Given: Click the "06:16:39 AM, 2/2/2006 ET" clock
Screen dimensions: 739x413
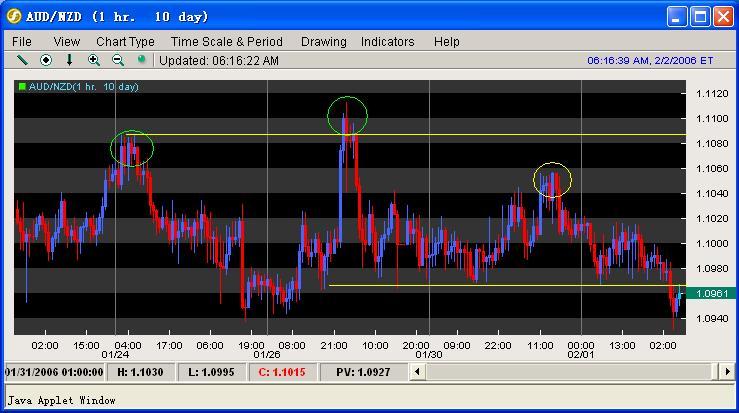Looking at the screenshot, I should [x=650, y=60].
